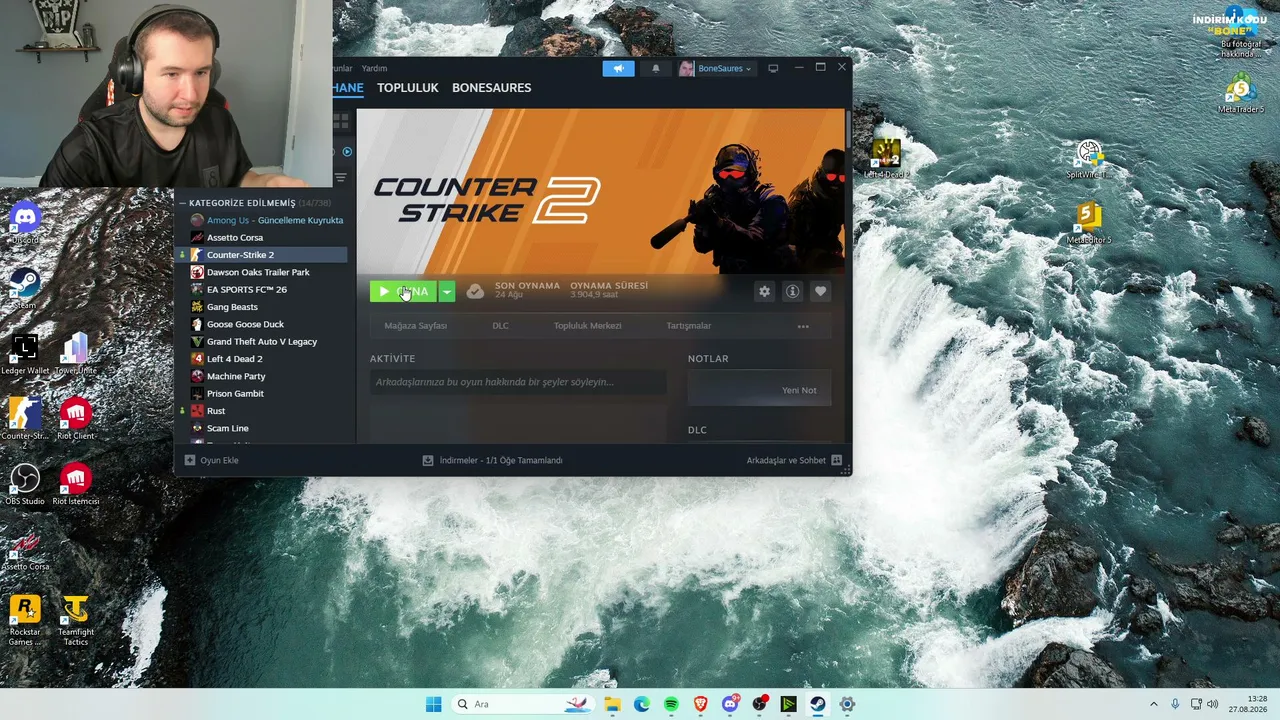Click the Windows Start button
The image size is (1280, 720).
433,704
